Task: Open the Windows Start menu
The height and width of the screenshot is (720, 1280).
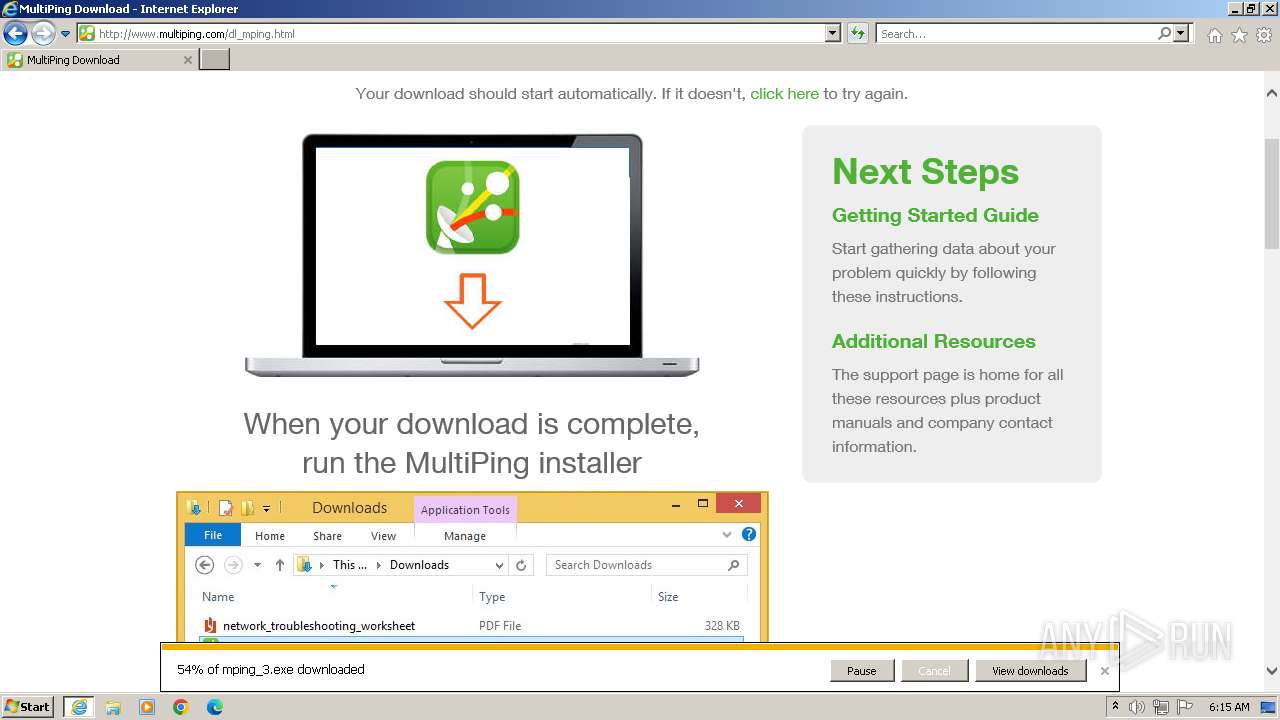Action: 28,706
